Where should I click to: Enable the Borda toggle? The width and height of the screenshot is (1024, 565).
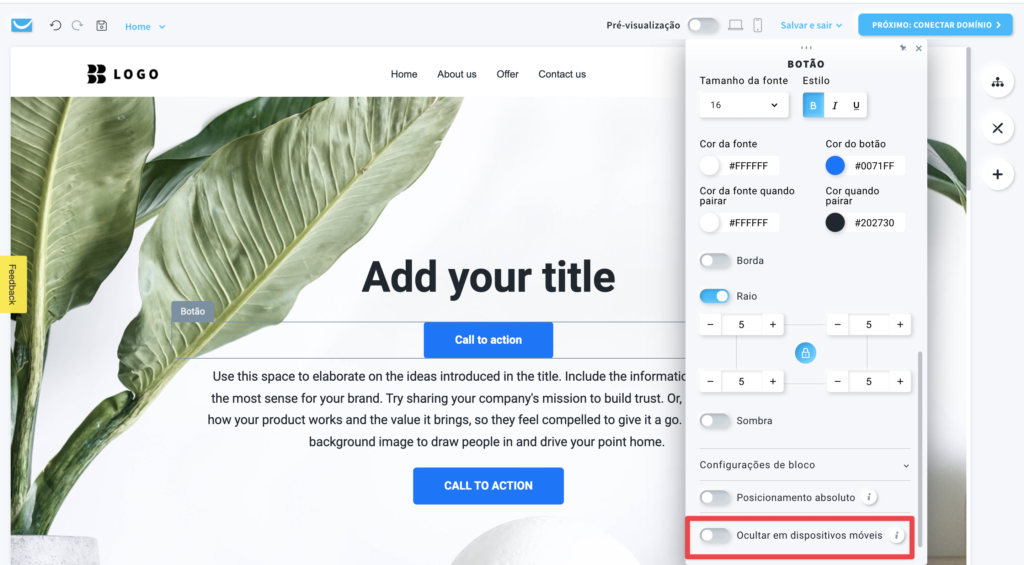[x=714, y=261]
